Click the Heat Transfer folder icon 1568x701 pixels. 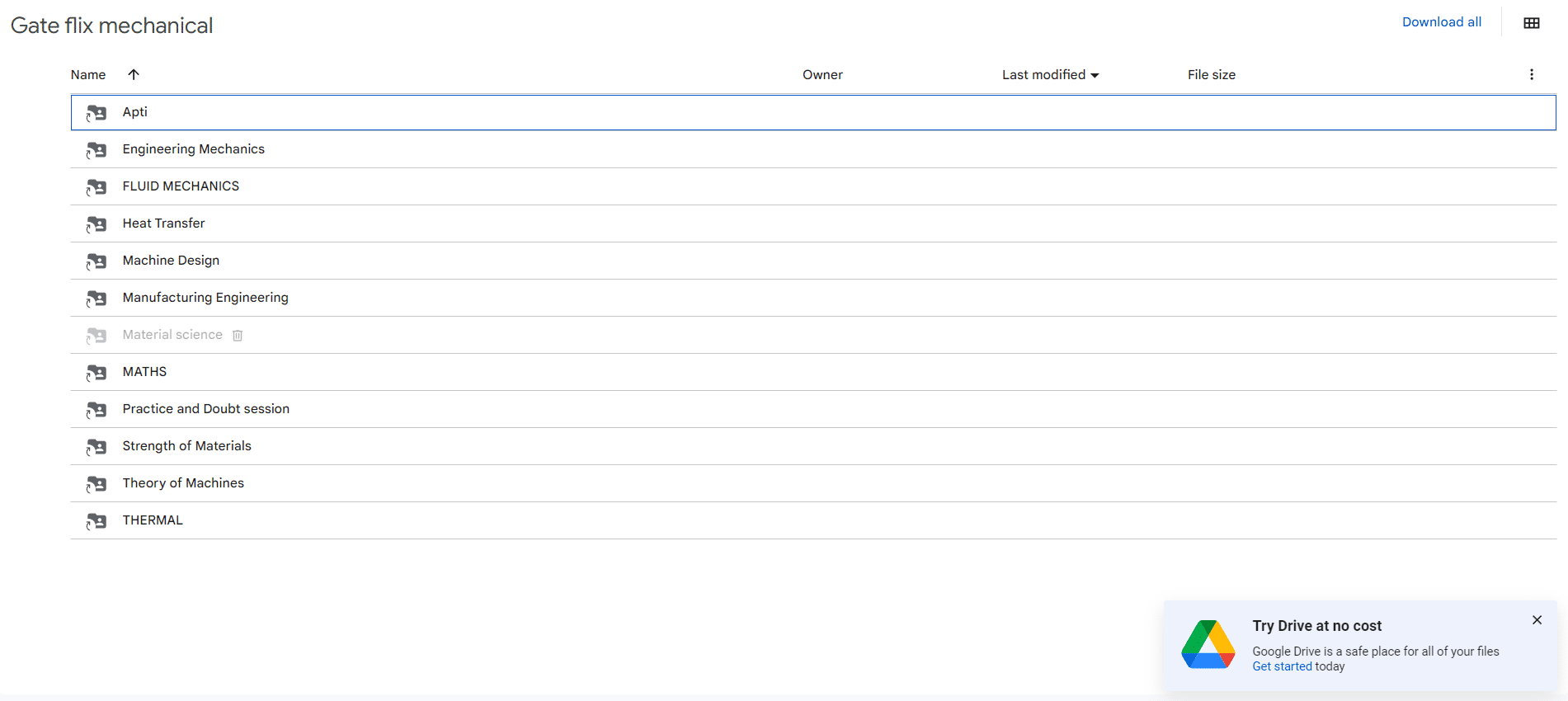click(97, 224)
